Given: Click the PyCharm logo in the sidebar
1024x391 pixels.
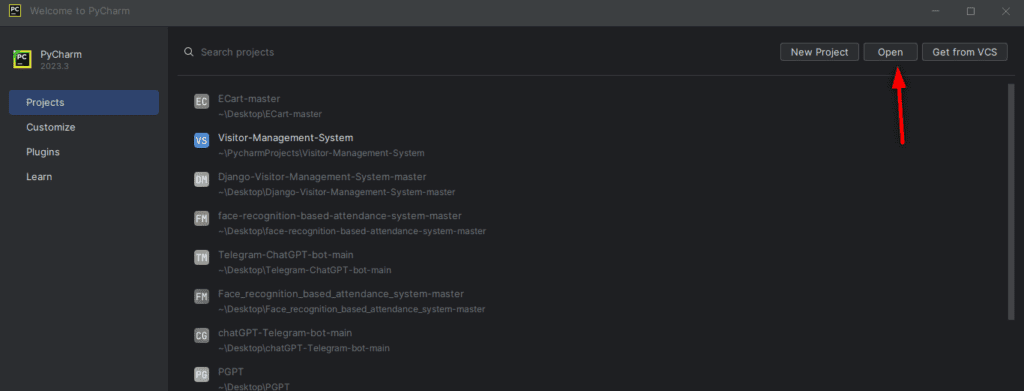Looking at the screenshot, I should point(22,59).
